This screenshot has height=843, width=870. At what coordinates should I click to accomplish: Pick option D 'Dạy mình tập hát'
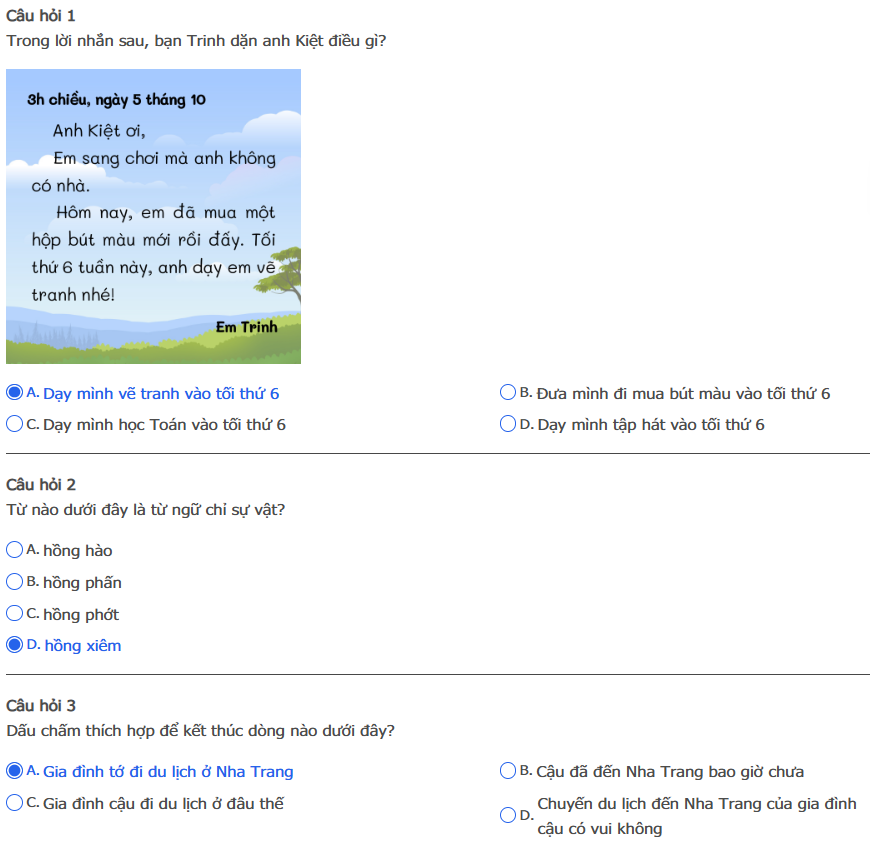point(508,424)
